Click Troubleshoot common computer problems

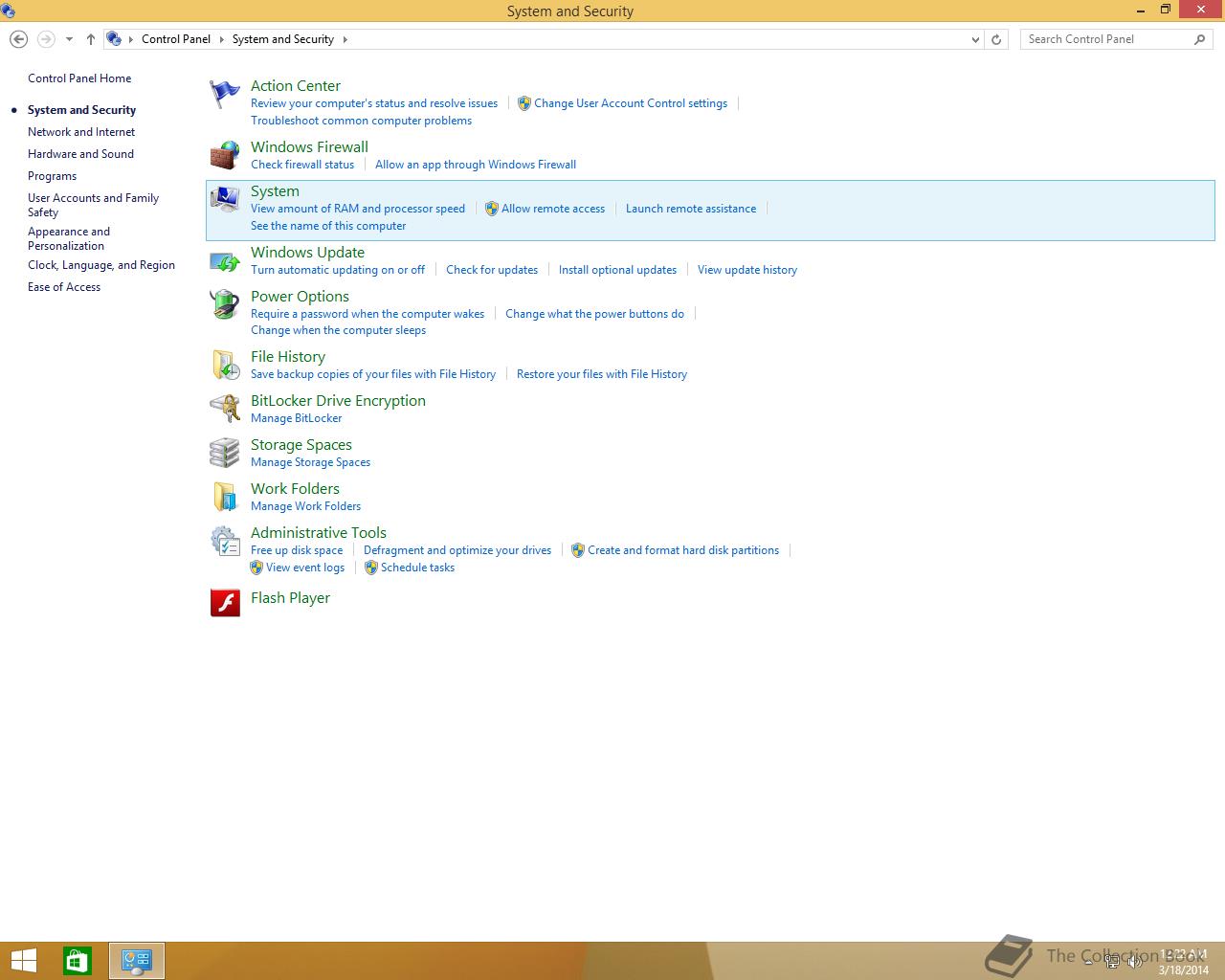tap(361, 121)
